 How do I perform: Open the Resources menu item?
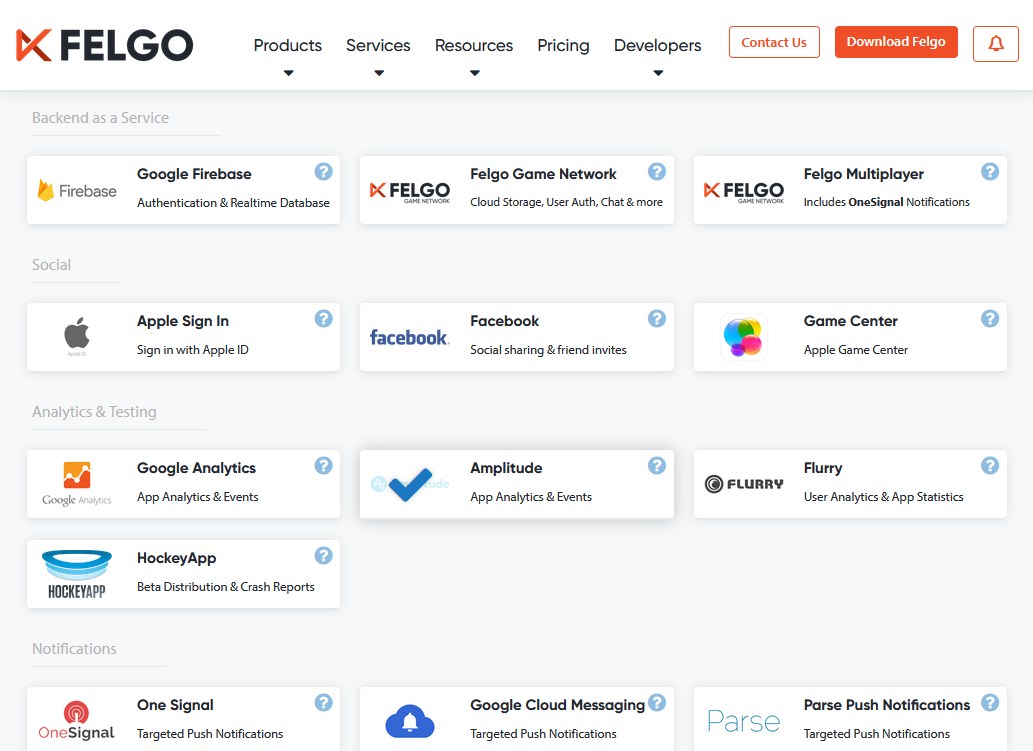point(473,45)
